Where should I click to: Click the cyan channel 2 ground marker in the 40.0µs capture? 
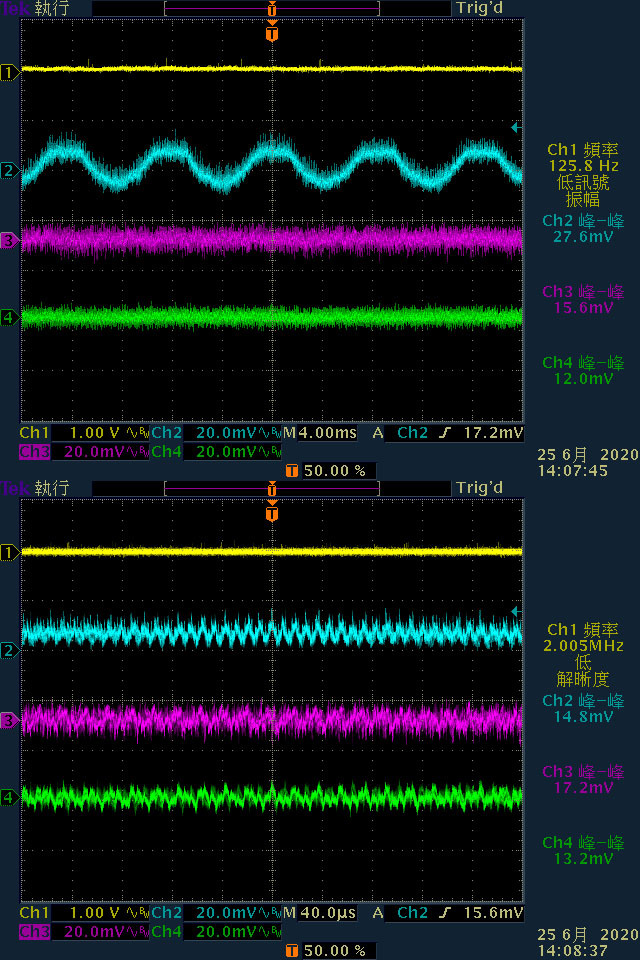(x=9, y=650)
